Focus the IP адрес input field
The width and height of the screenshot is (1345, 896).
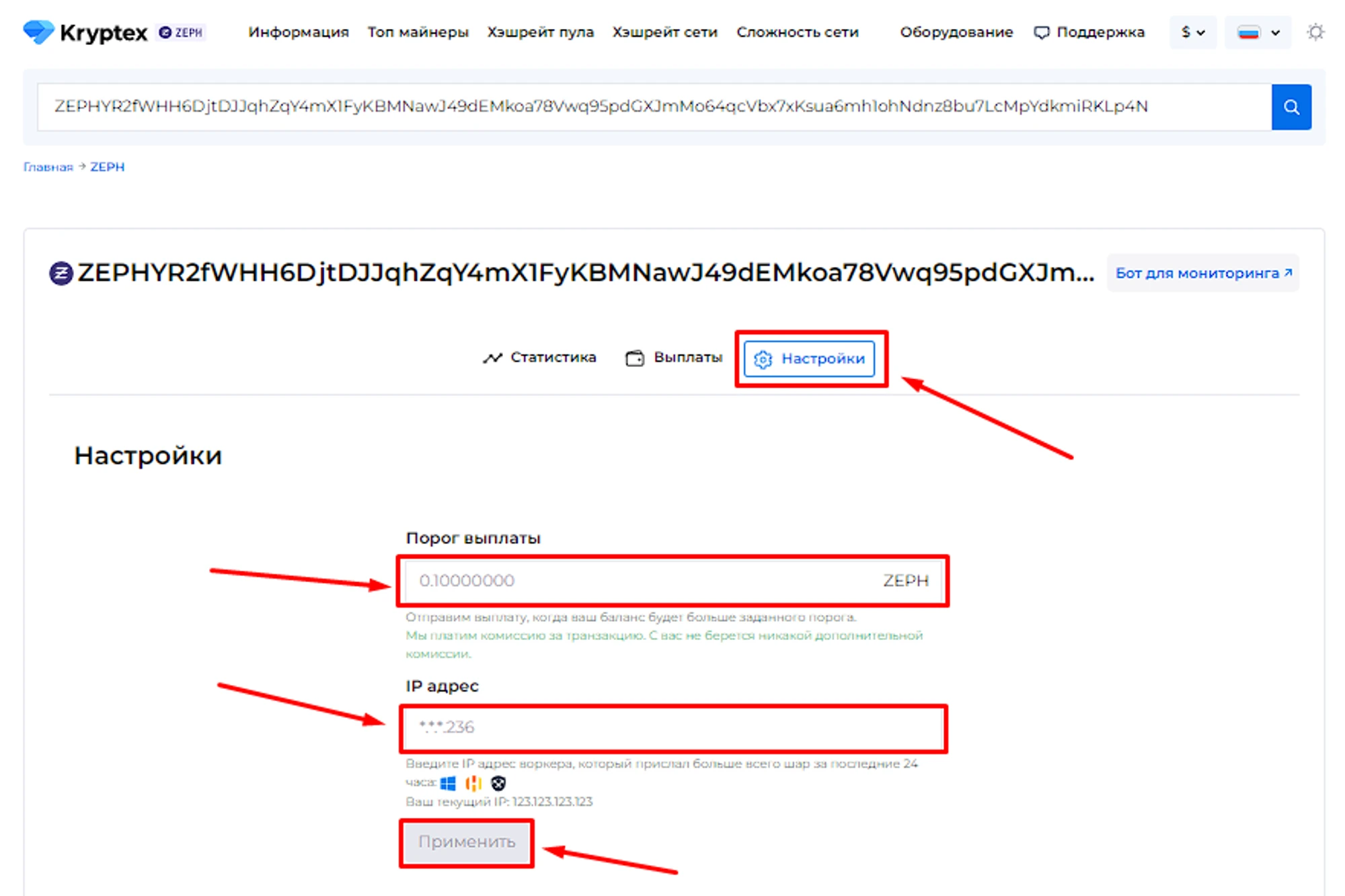point(672,728)
